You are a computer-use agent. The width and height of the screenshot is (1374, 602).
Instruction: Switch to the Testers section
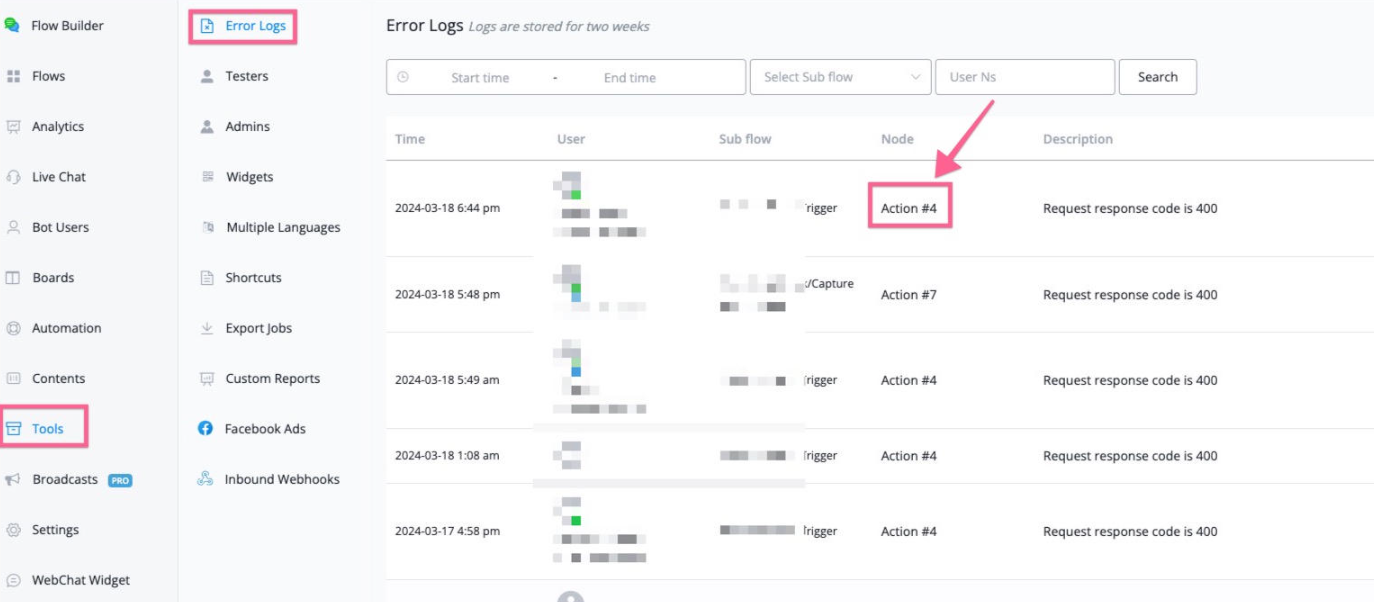pos(246,76)
